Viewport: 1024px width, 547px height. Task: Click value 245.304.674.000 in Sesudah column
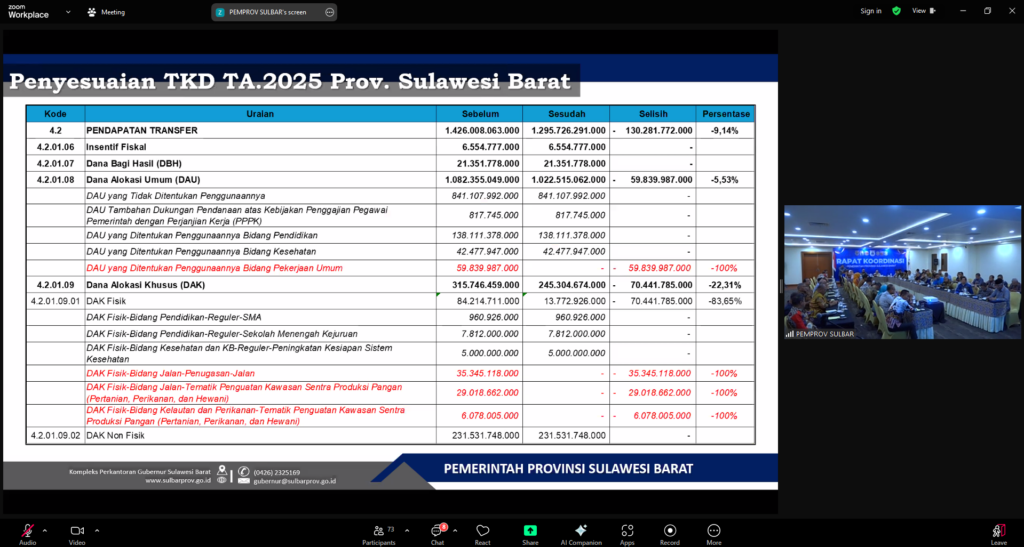pyautogui.click(x=569, y=285)
